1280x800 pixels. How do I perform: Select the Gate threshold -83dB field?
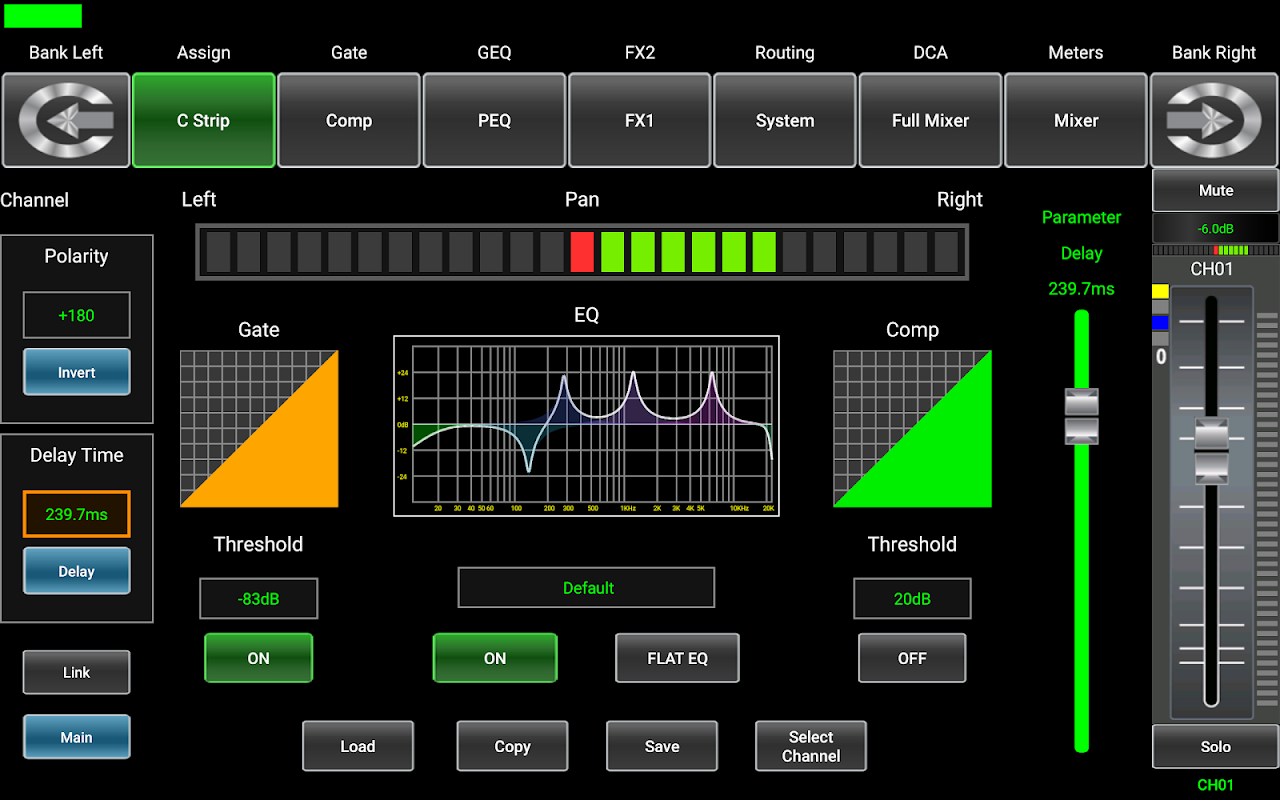(259, 598)
